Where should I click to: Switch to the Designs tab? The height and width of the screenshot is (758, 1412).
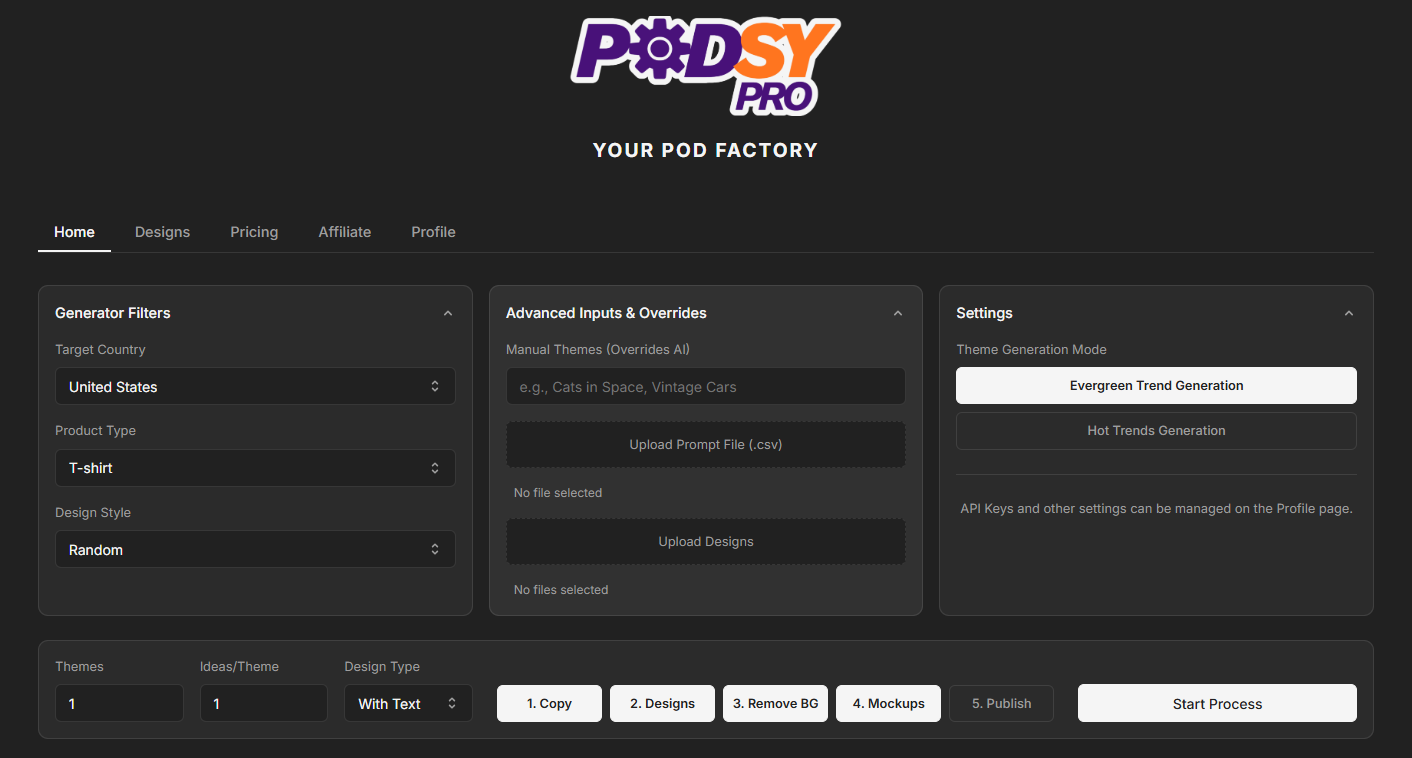click(x=162, y=231)
